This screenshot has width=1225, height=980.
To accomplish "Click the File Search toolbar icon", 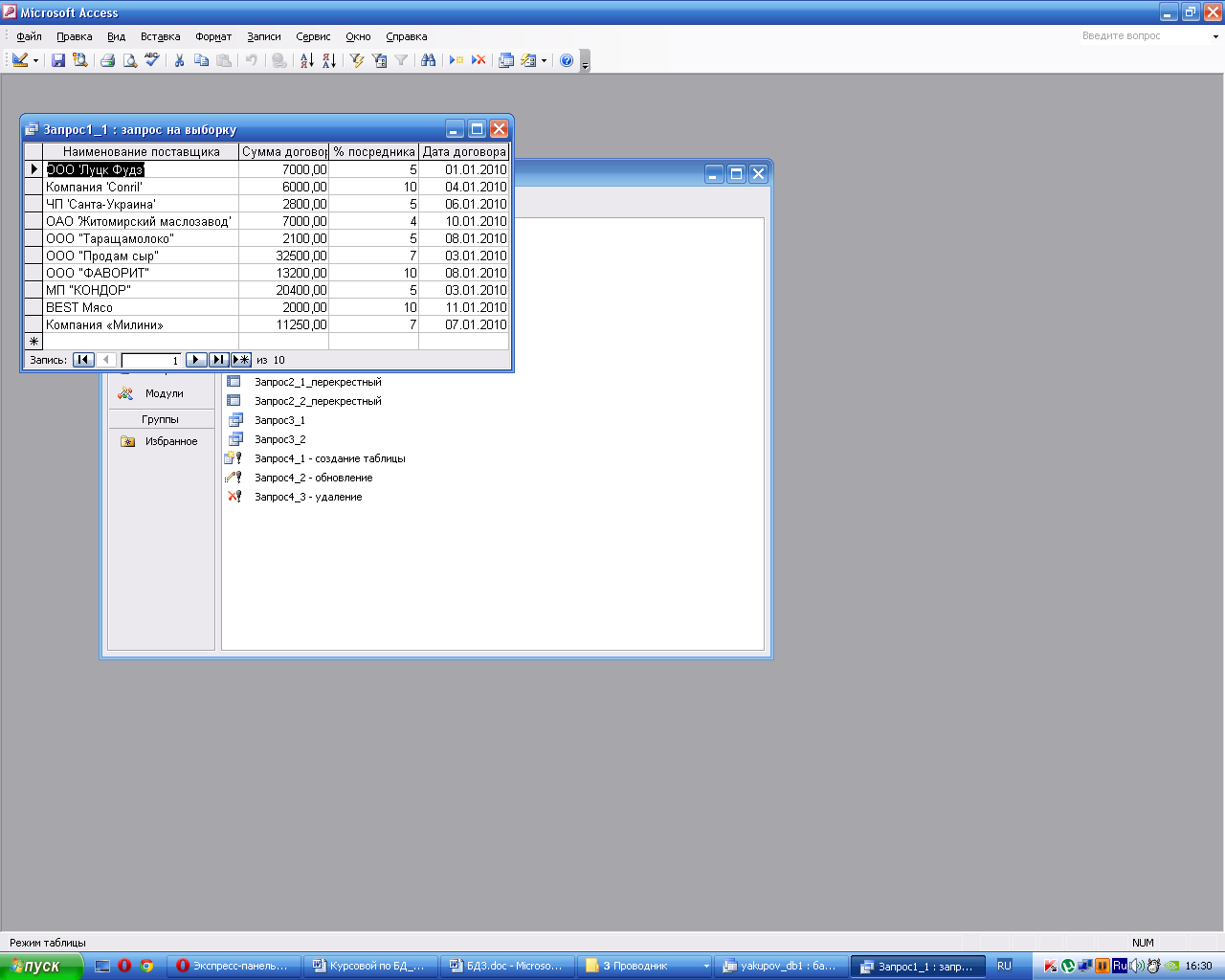I will (80, 60).
